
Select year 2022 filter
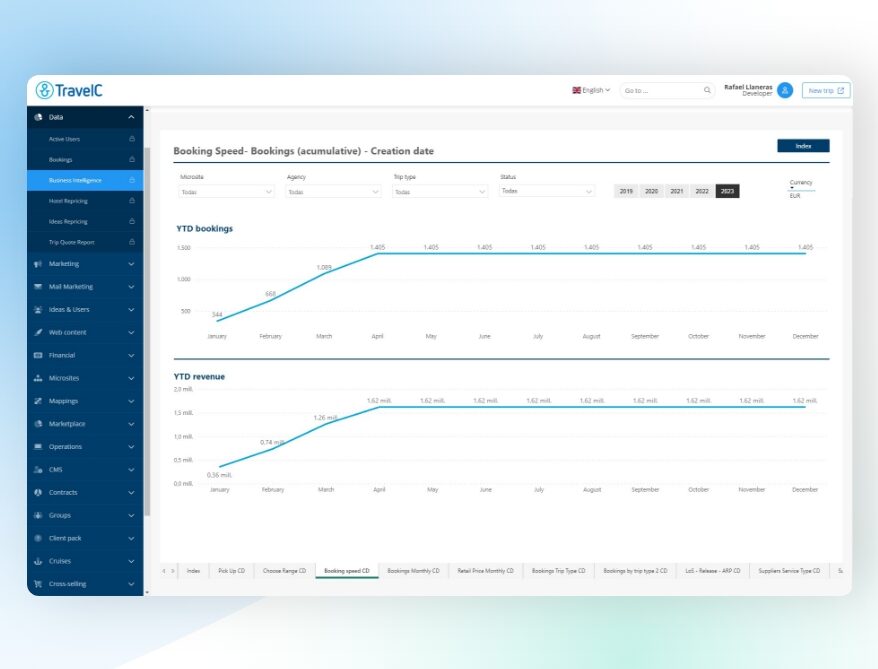(702, 191)
